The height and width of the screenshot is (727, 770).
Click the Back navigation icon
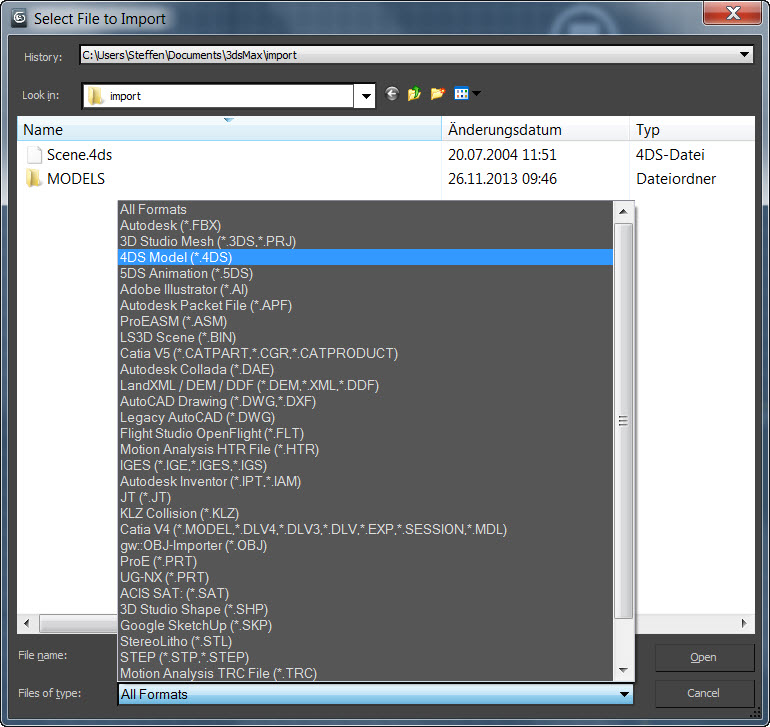[391, 95]
